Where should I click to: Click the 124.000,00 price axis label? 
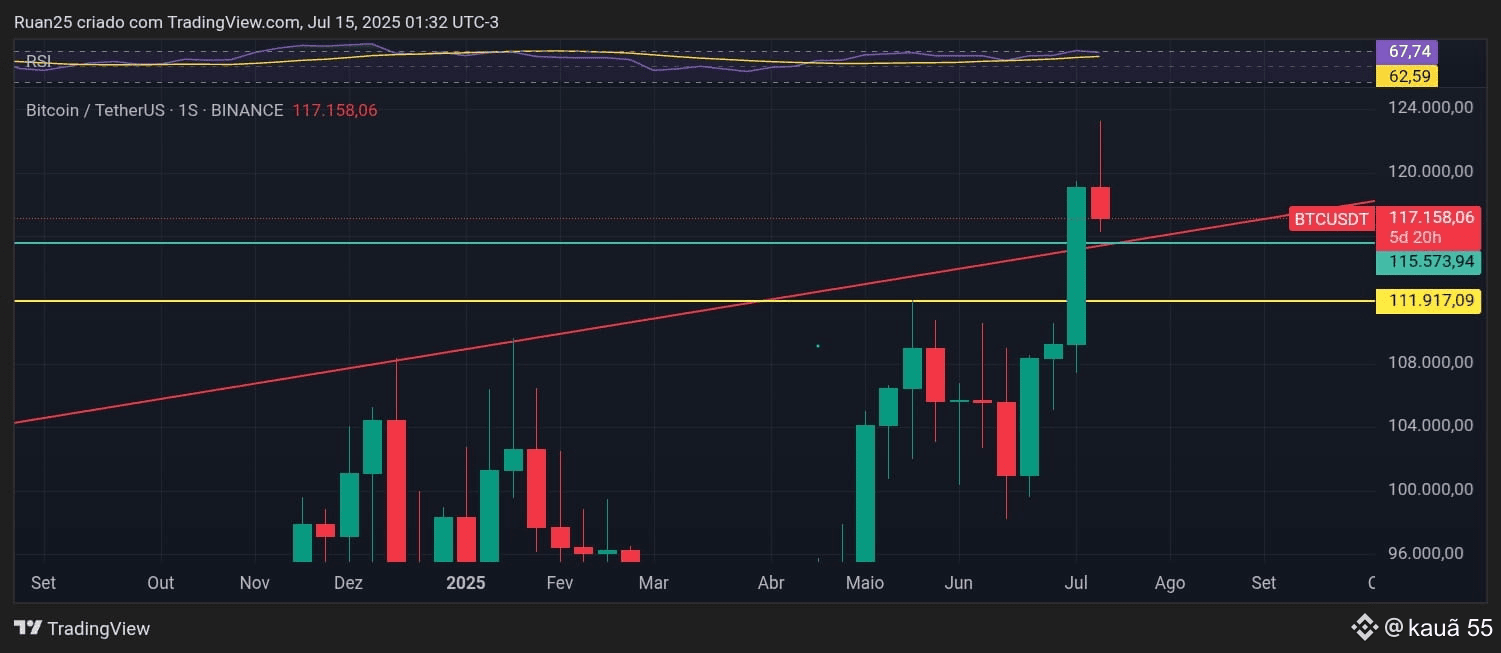(1431, 107)
